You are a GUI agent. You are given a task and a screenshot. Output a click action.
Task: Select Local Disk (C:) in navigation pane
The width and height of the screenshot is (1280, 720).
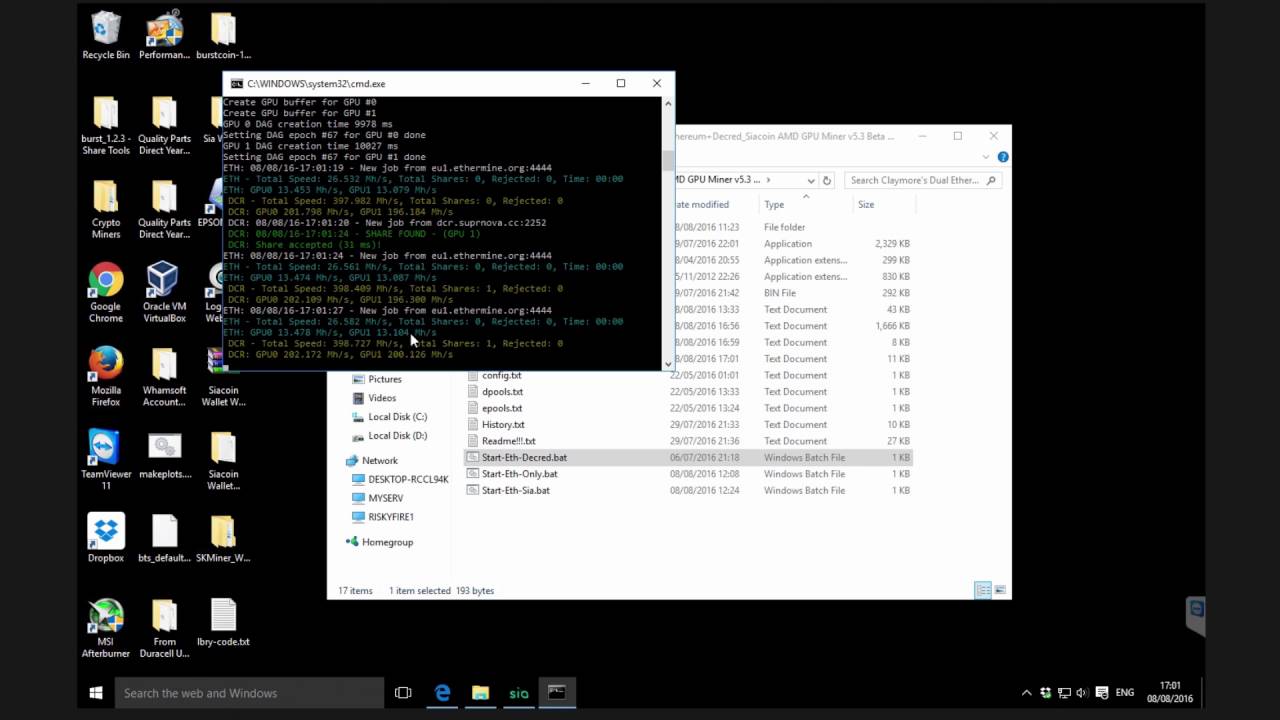point(397,417)
